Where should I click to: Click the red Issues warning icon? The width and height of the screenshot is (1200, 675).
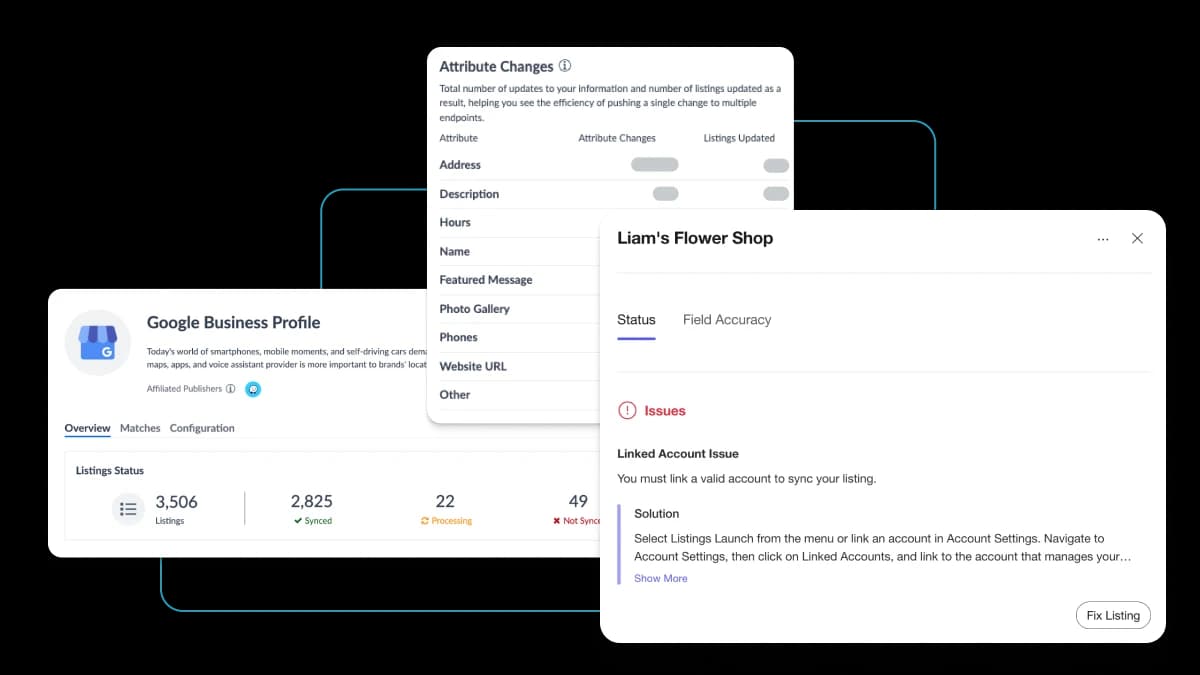pyautogui.click(x=627, y=410)
